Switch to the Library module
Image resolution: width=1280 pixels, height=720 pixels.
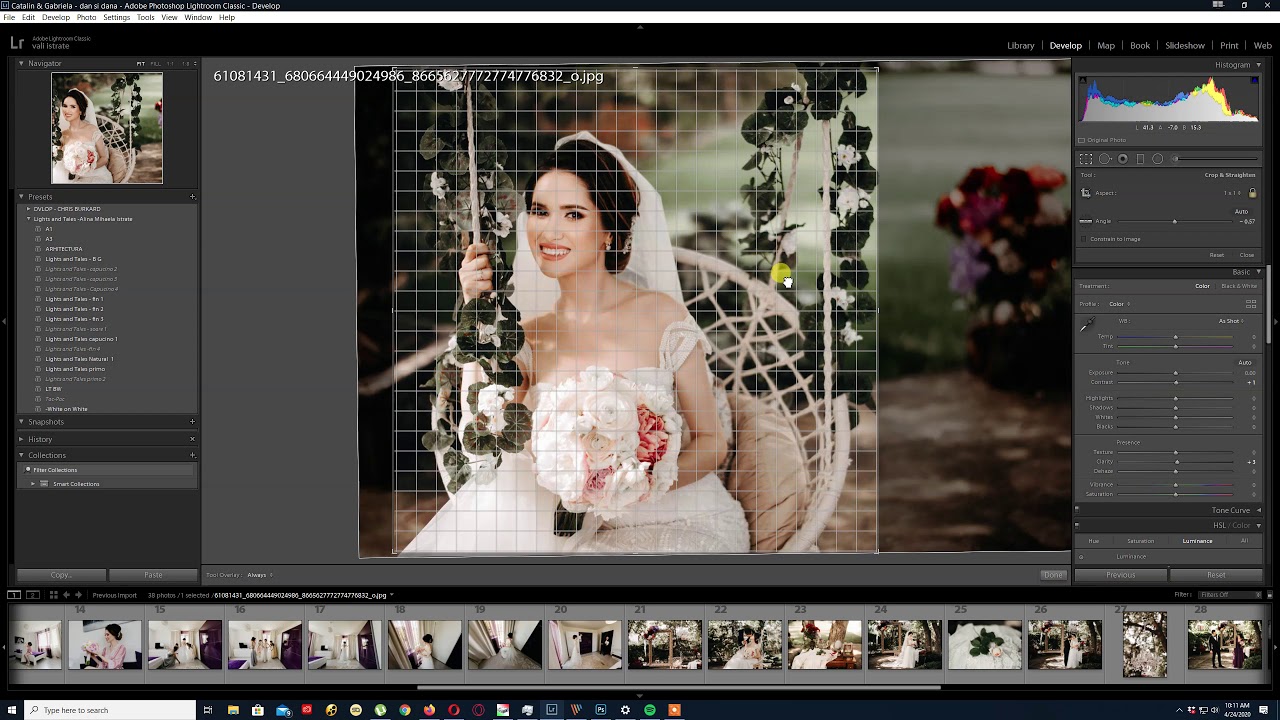1021,45
